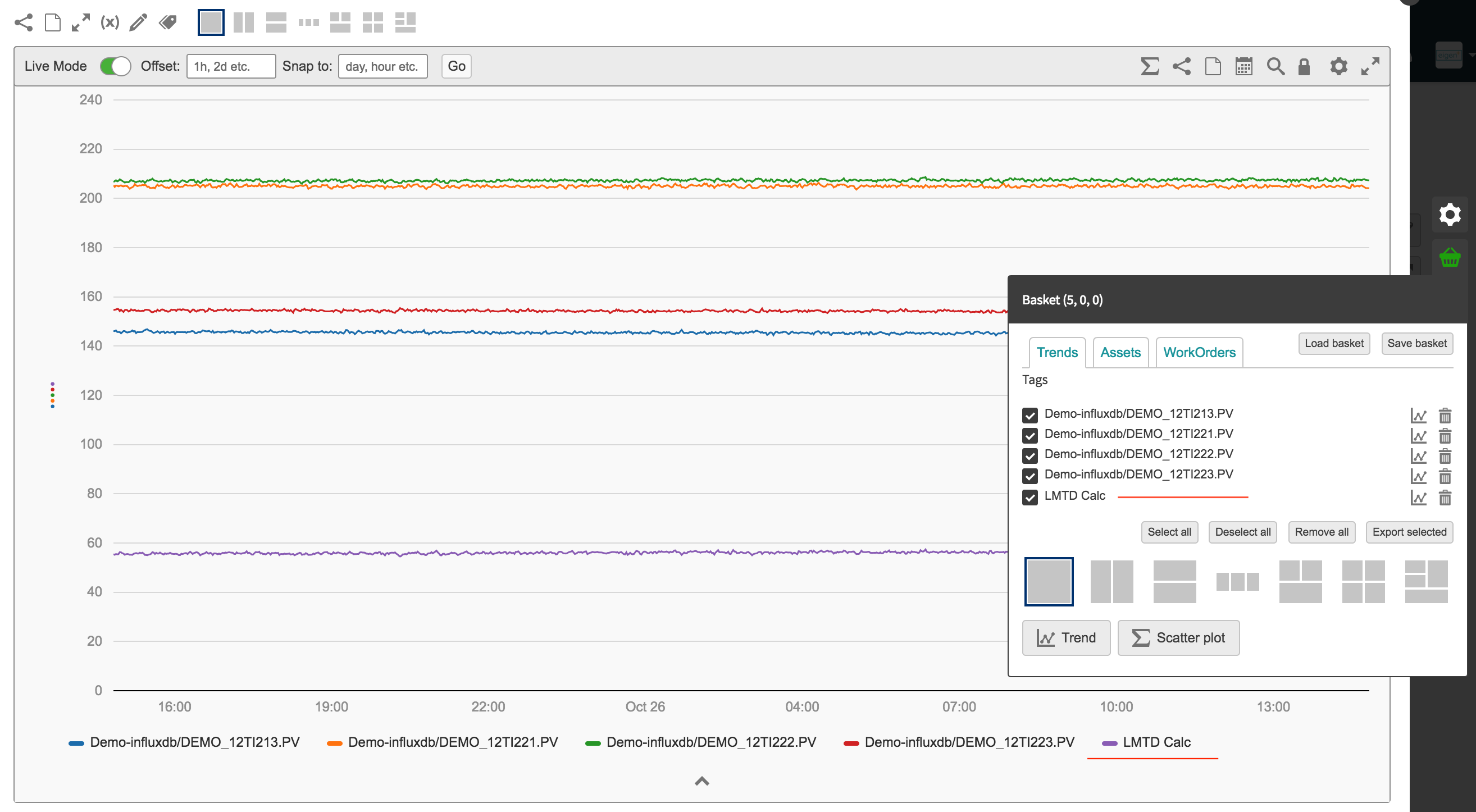Click the calendar date picker icon
The width and height of the screenshot is (1476, 812).
pyautogui.click(x=1243, y=66)
